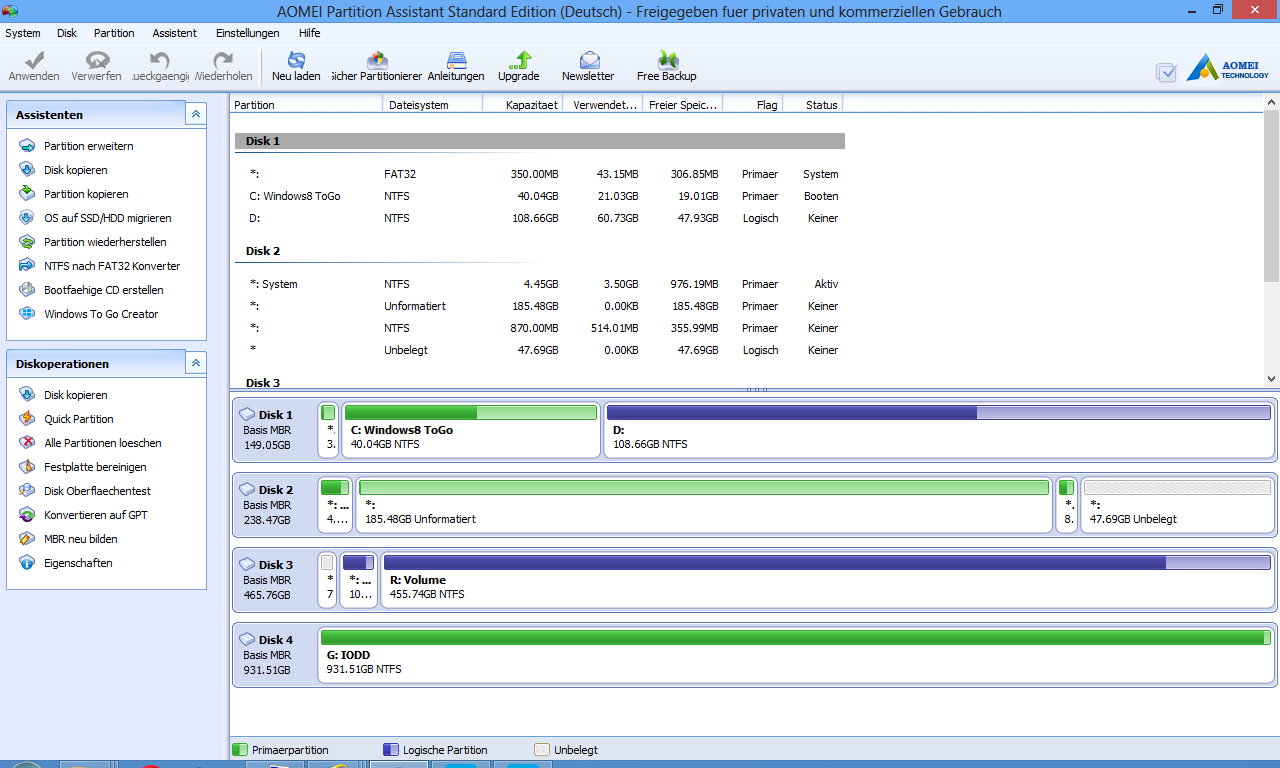Open the Partition menu
This screenshot has height=768, width=1280.
115,33
